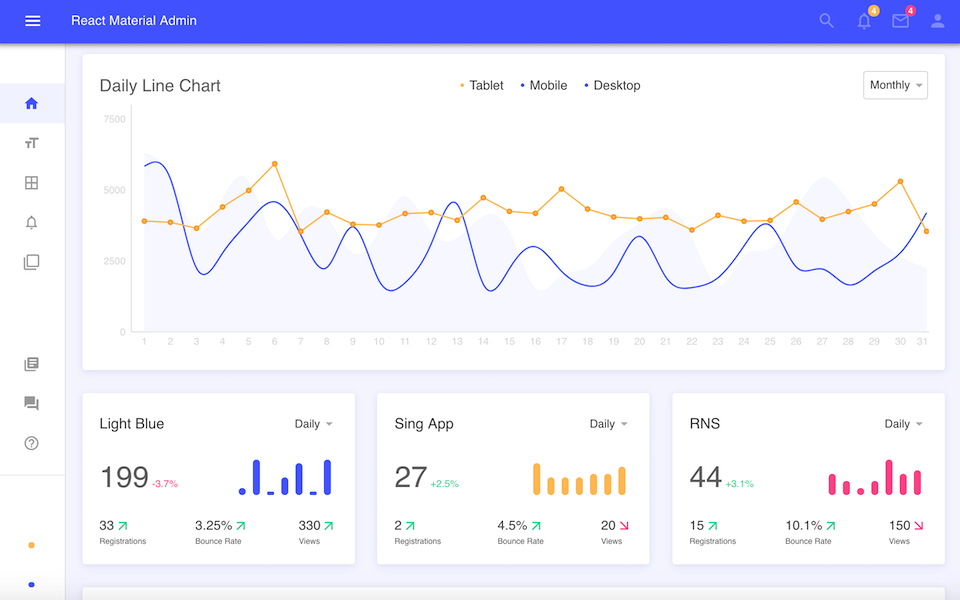The height and width of the screenshot is (600, 960).
Task: Open messages envelope in header
Action: pyautogui.click(x=899, y=20)
